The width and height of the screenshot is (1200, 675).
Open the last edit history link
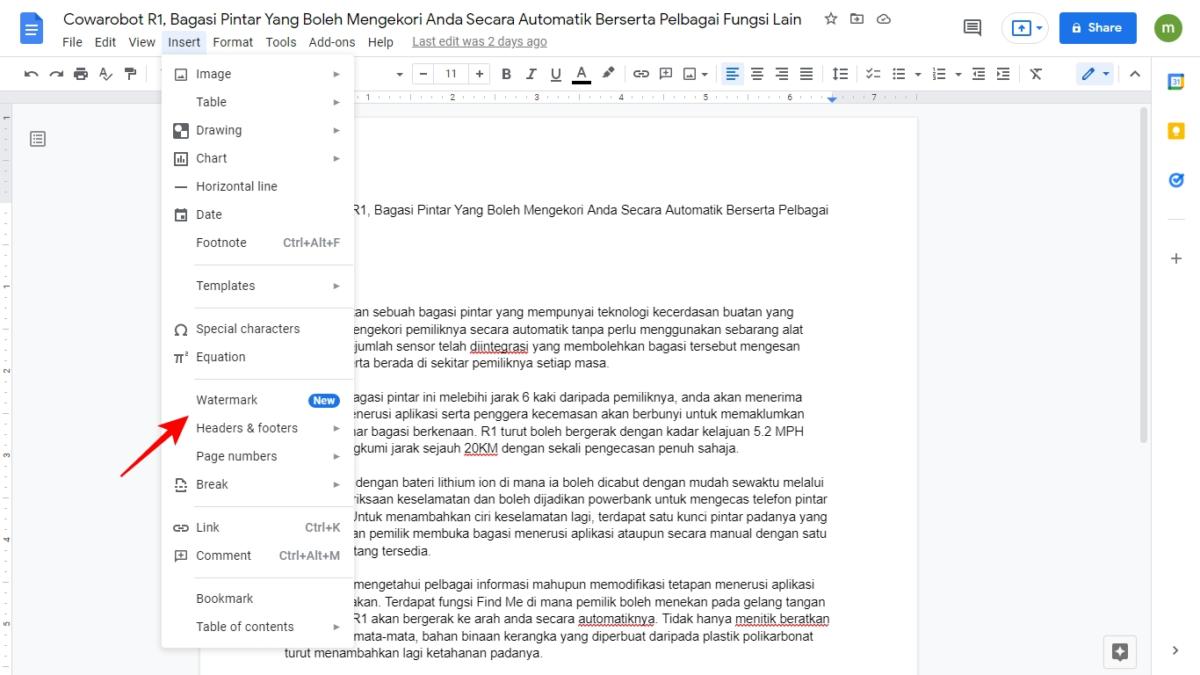[x=479, y=42]
